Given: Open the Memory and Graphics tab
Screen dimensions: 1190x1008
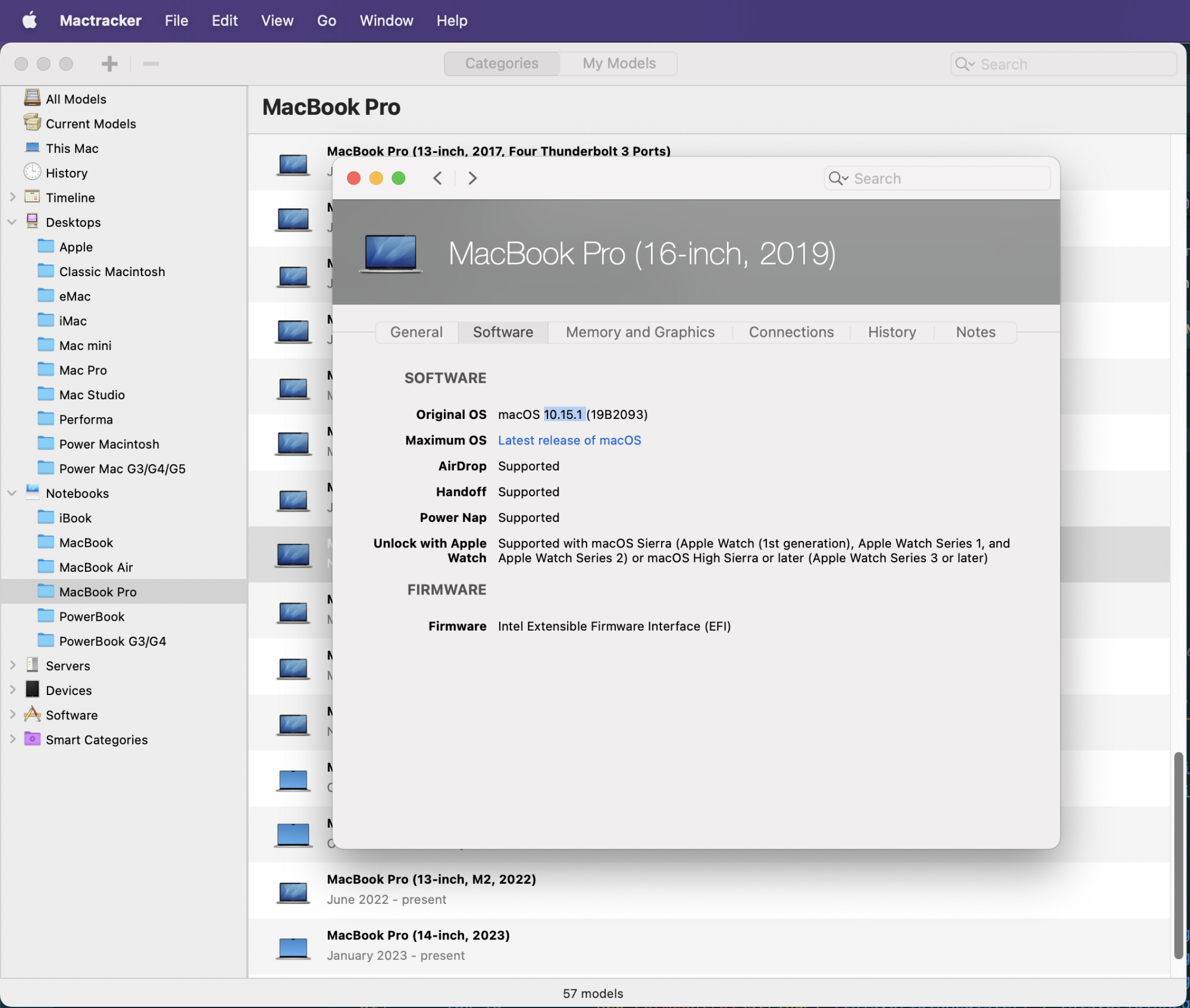Looking at the screenshot, I should pos(640,332).
